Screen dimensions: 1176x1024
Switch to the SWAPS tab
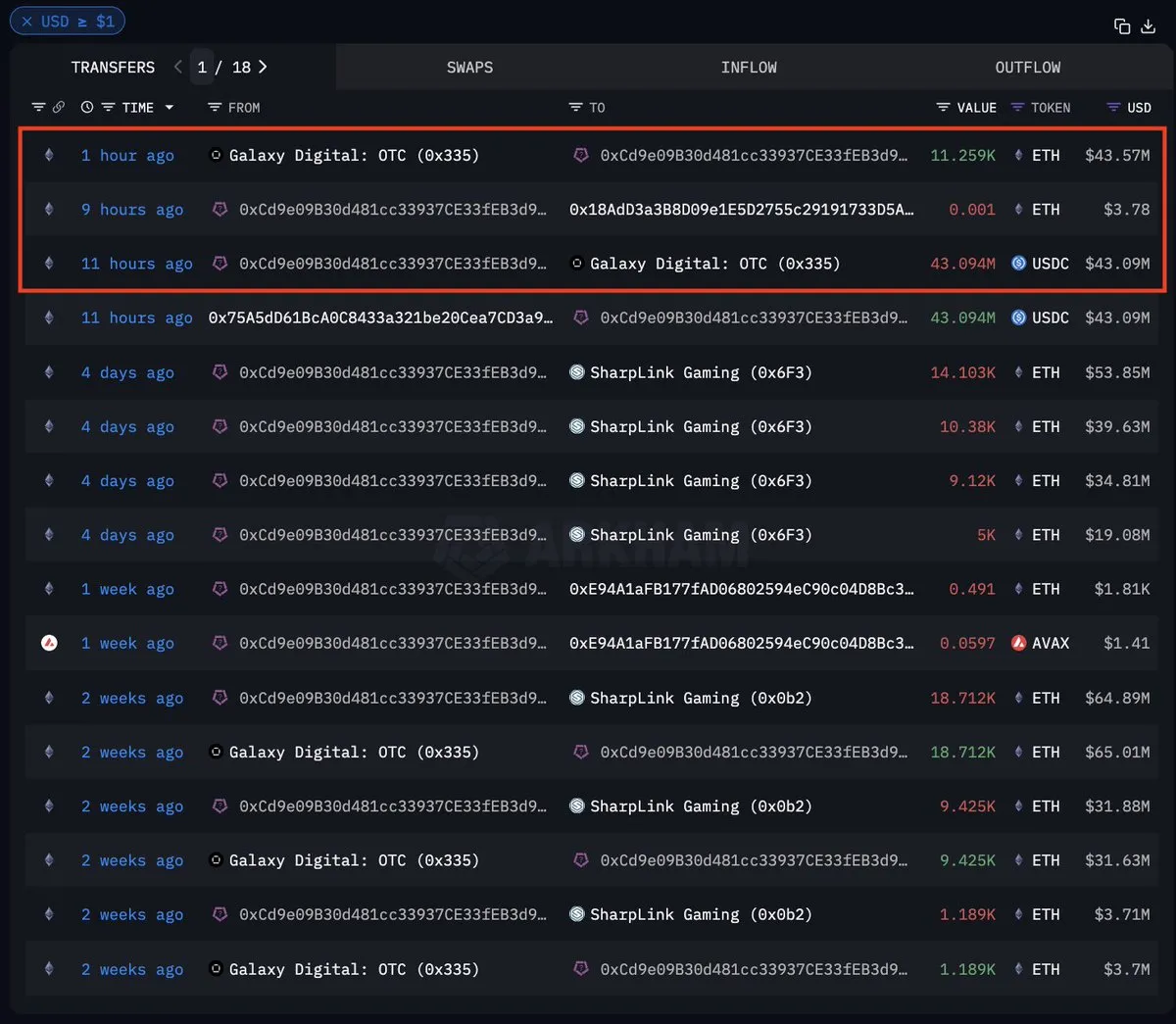tap(469, 67)
